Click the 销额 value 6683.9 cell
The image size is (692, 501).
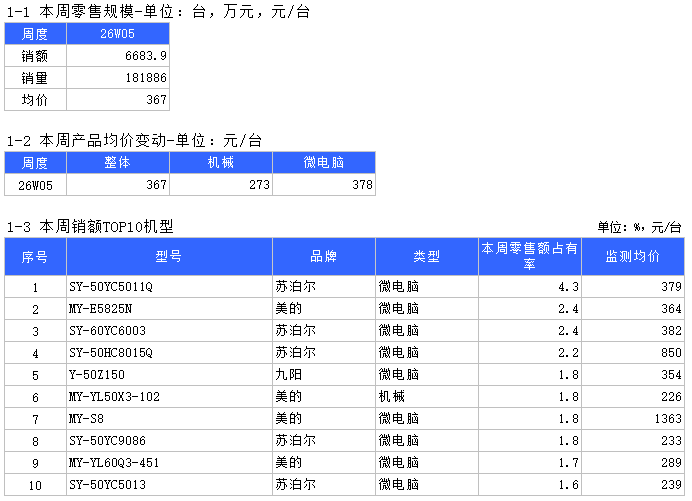(x=117, y=56)
